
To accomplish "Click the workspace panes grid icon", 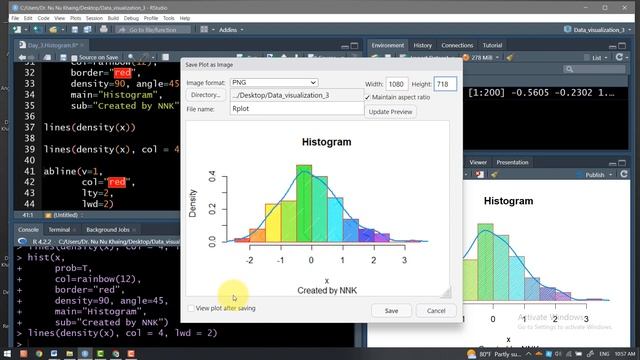I will point(204,29).
